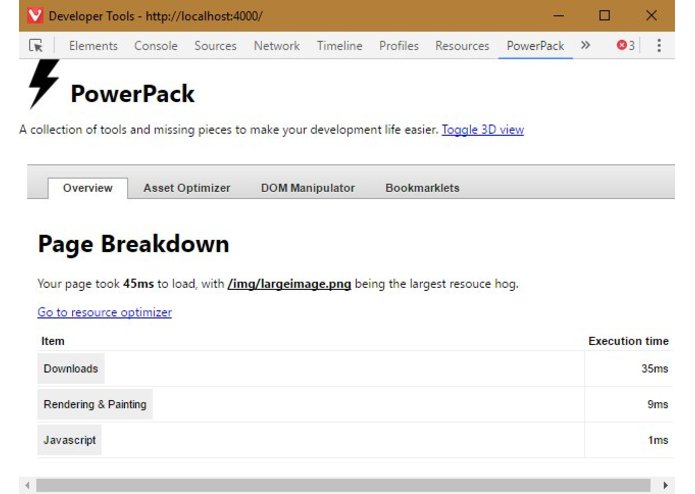Viewport: 695px width, 494px height.
Task: Select the Network panel tab
Action: 277,46
